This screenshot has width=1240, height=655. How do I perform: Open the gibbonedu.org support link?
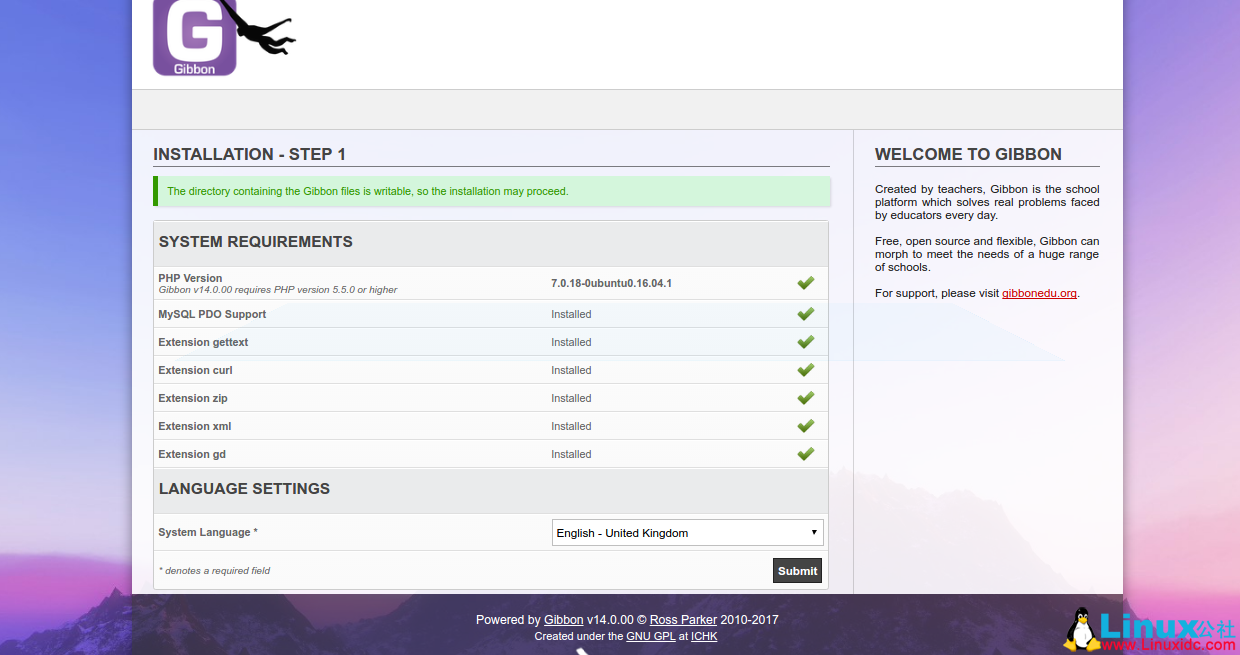1039,293
